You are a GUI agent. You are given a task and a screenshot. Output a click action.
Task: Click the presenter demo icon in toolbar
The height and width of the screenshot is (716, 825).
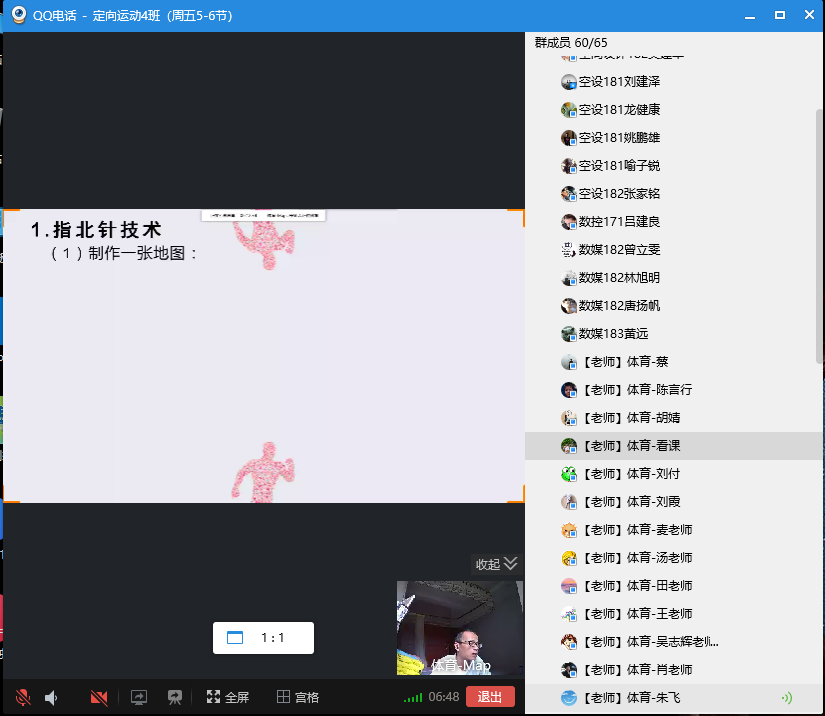tap(175, 697)
